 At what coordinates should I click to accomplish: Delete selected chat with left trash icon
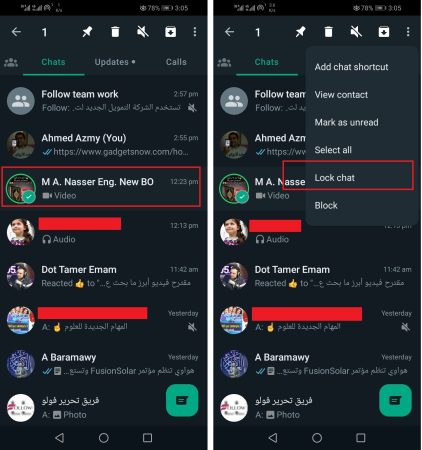tap(115, 32)
